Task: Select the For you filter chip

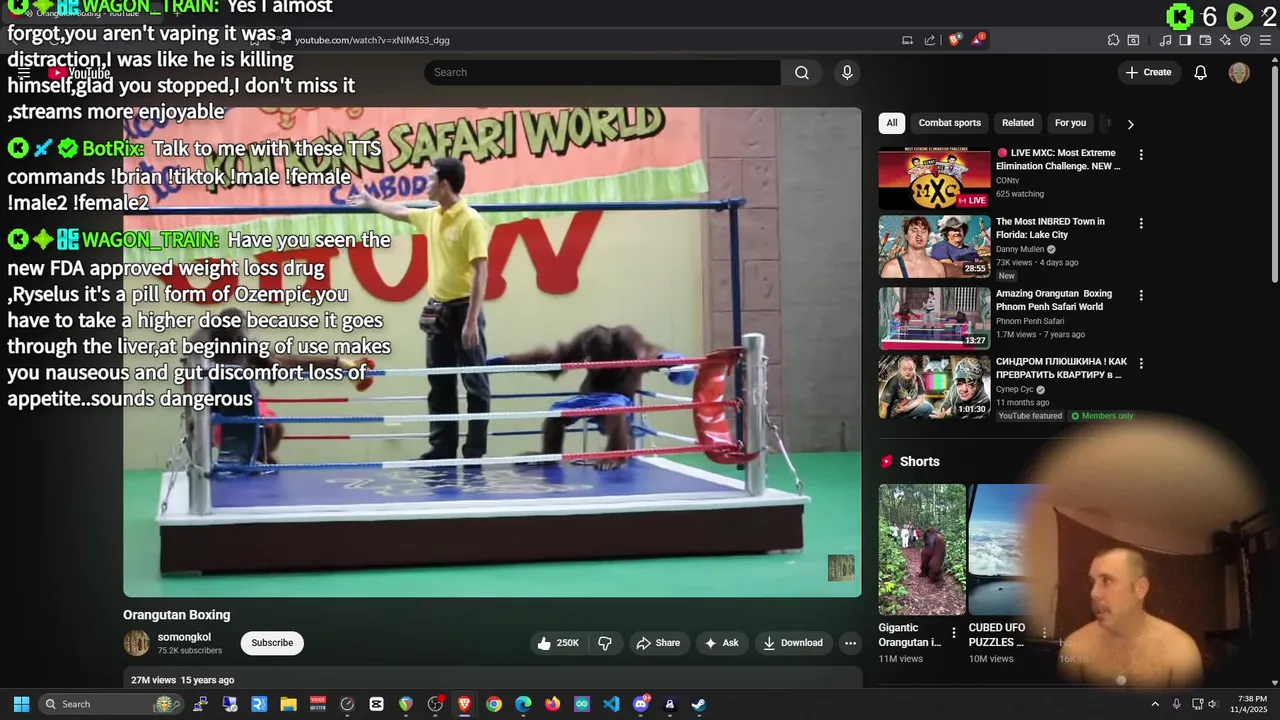Action: point(1070,123)
